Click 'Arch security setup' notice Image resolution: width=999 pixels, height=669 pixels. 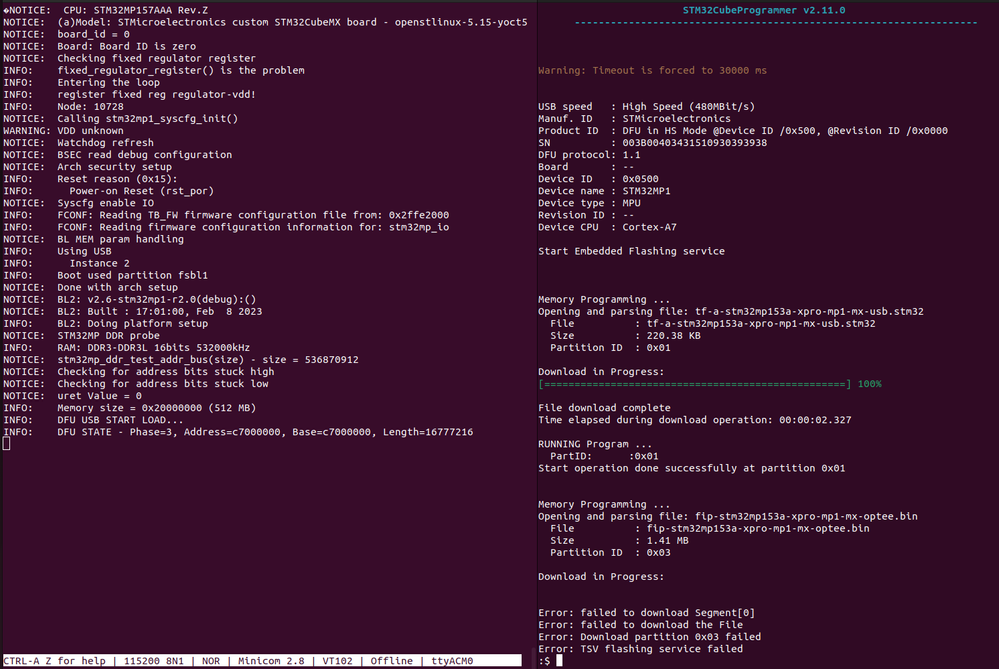pos(87,167)
